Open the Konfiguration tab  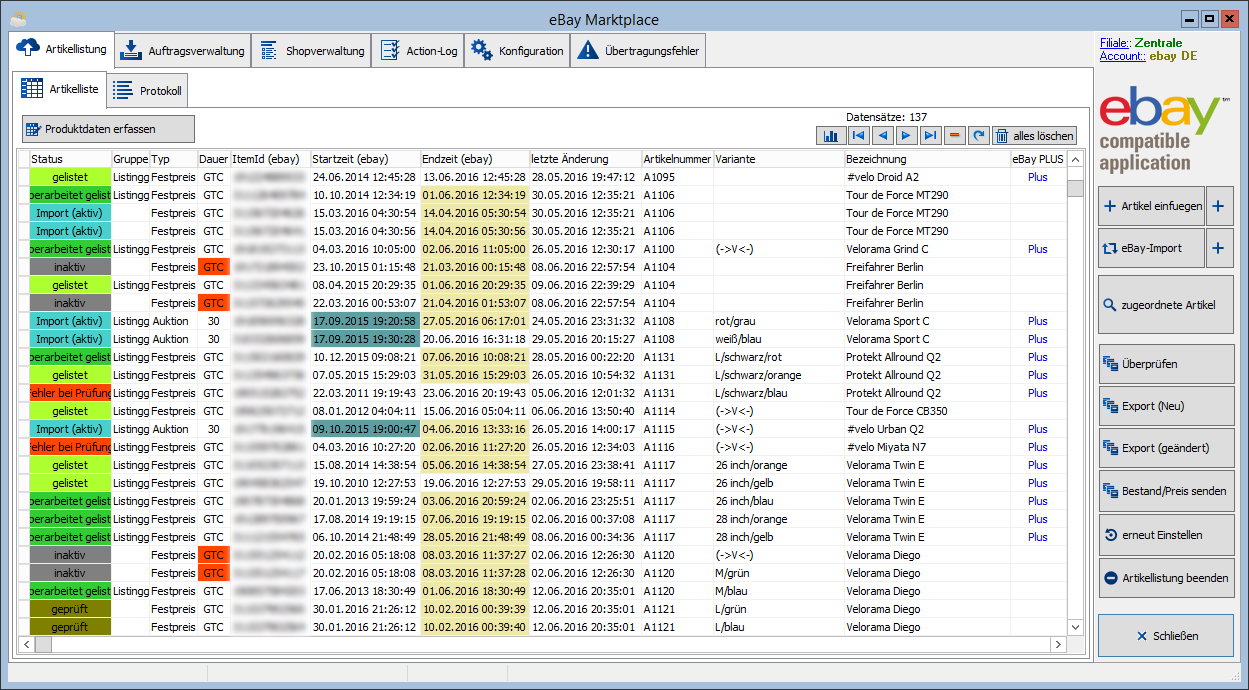coord(517,51)
